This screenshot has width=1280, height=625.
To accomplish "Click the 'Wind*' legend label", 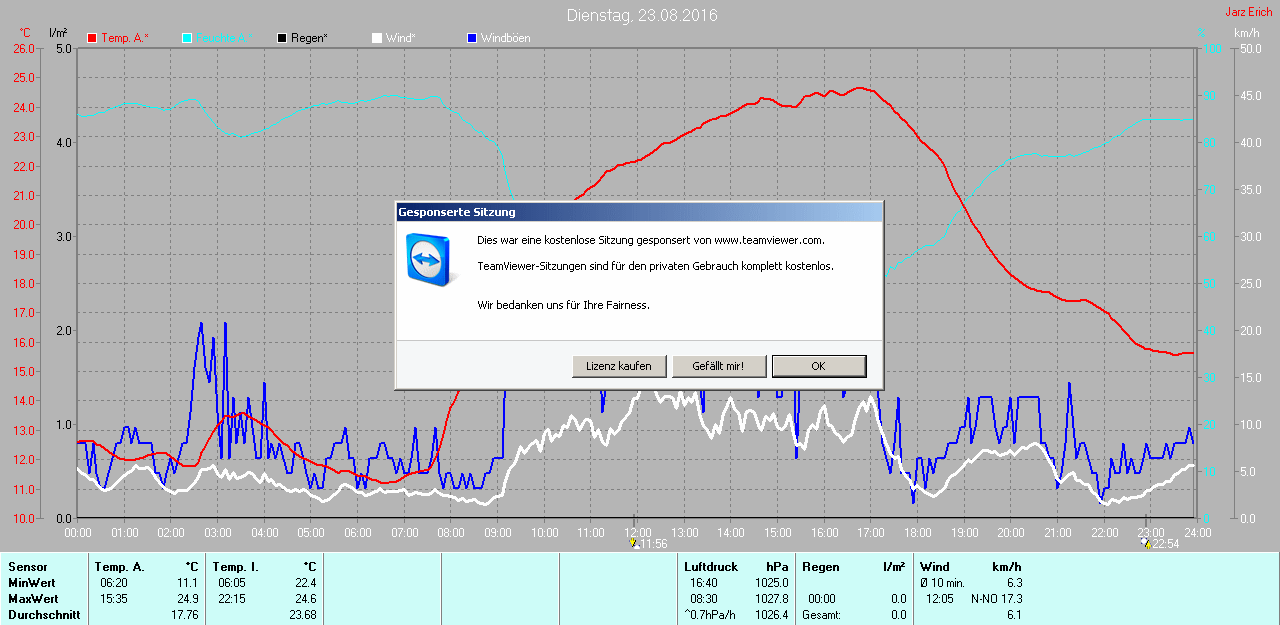I will coord(401,38).
